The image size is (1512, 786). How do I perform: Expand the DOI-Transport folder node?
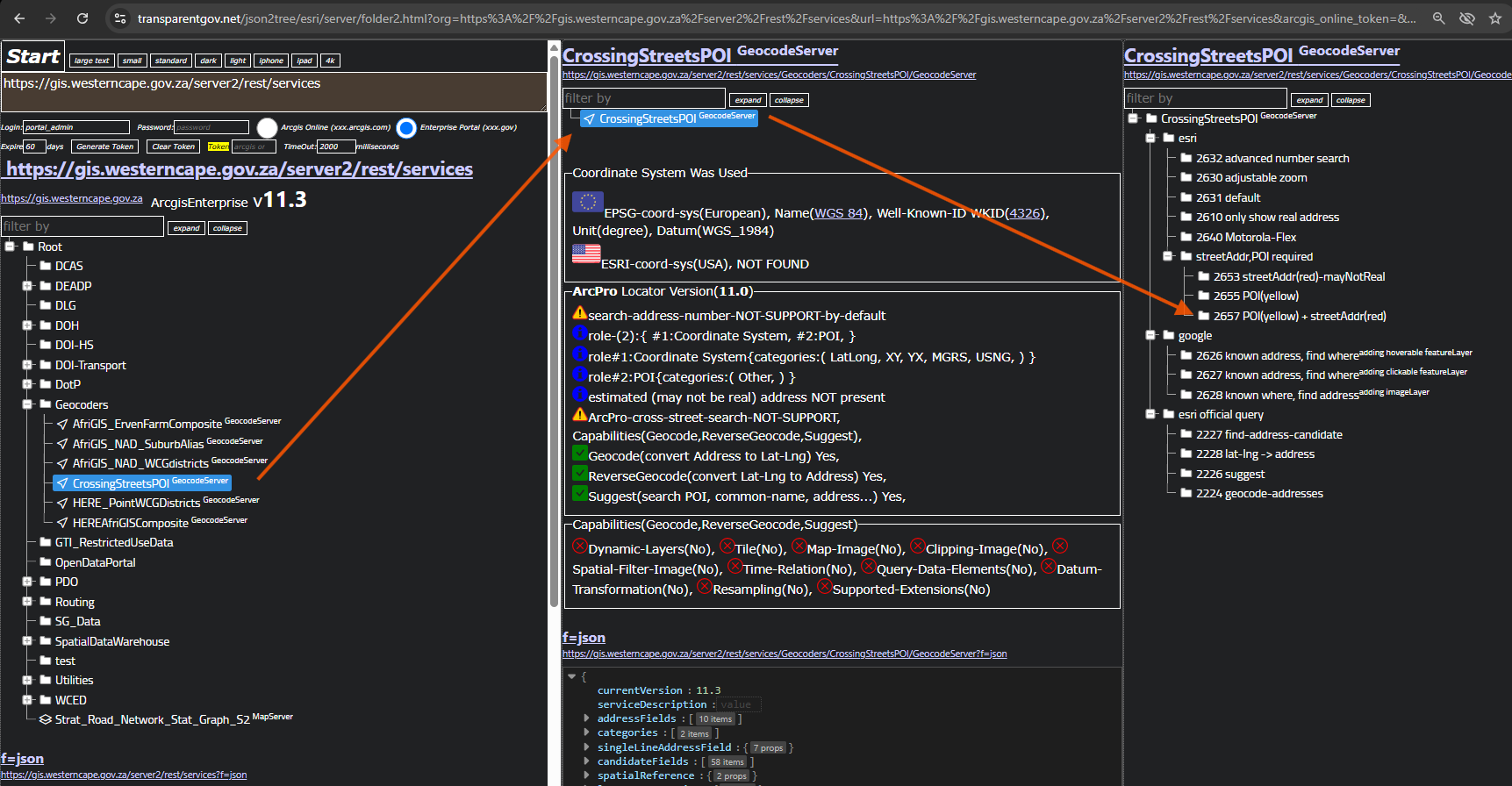point(27,365)
